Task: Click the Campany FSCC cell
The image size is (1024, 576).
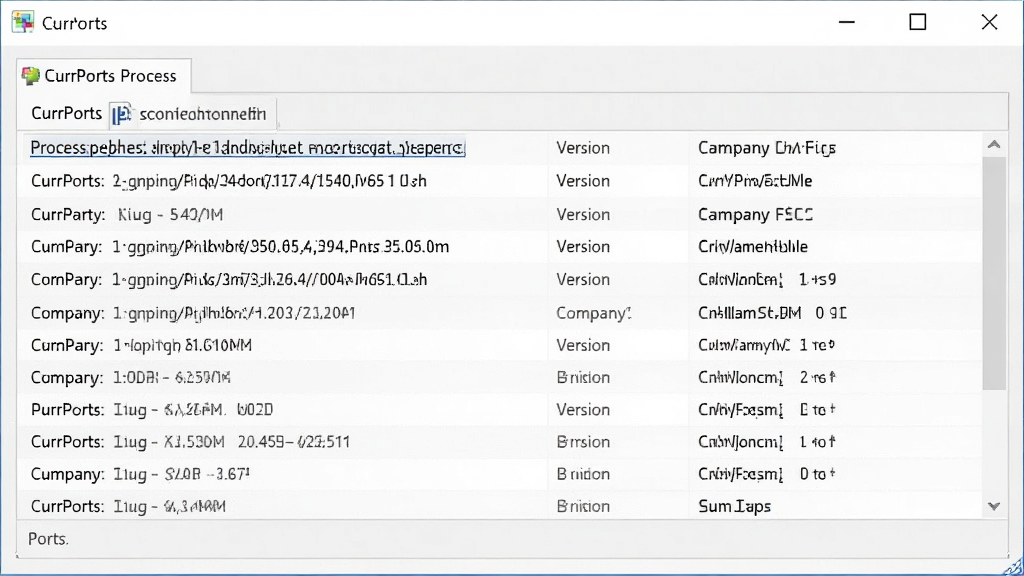Action: (x=755, y=214)
